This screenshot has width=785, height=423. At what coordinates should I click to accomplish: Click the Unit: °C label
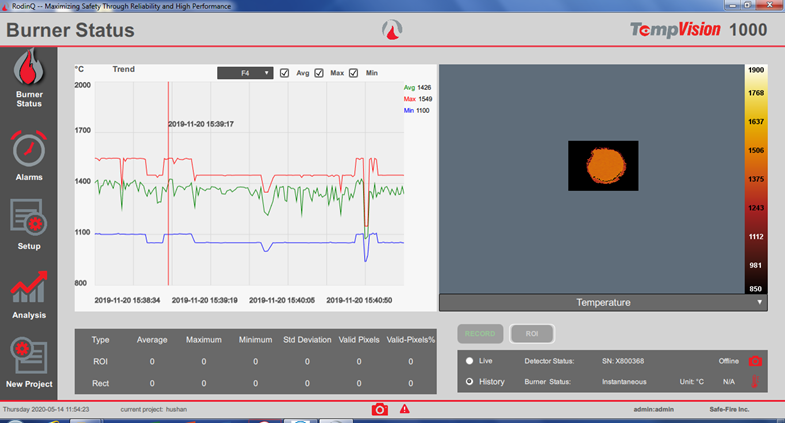(x=691, y=381)
